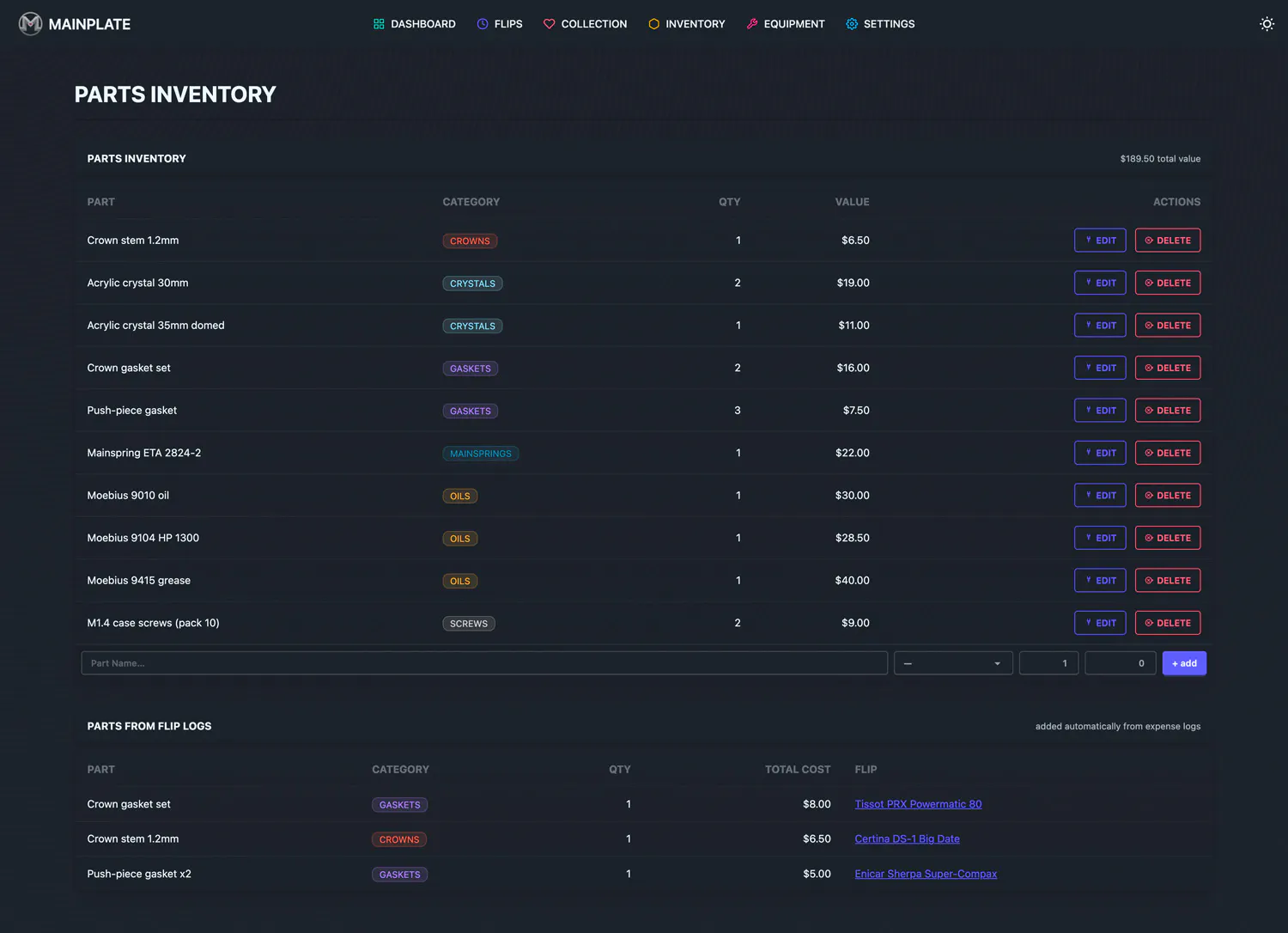Open the new part category dropdown
Viewport: 1288px width, 933px height.
(x=953, y=663)
